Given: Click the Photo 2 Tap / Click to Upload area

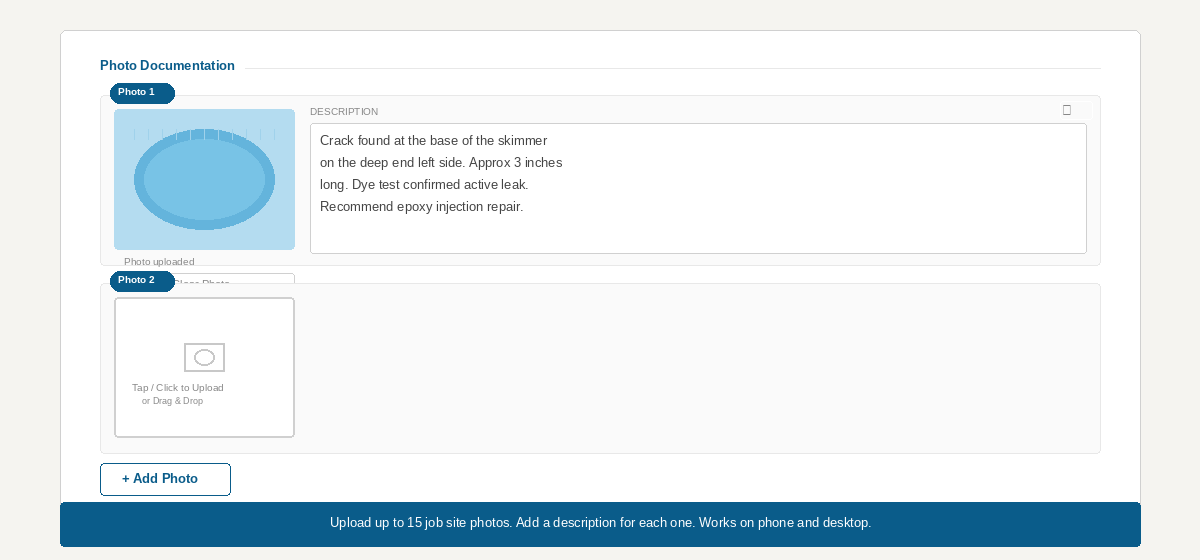Looking at the screenshot, I should tap(204, 367).
